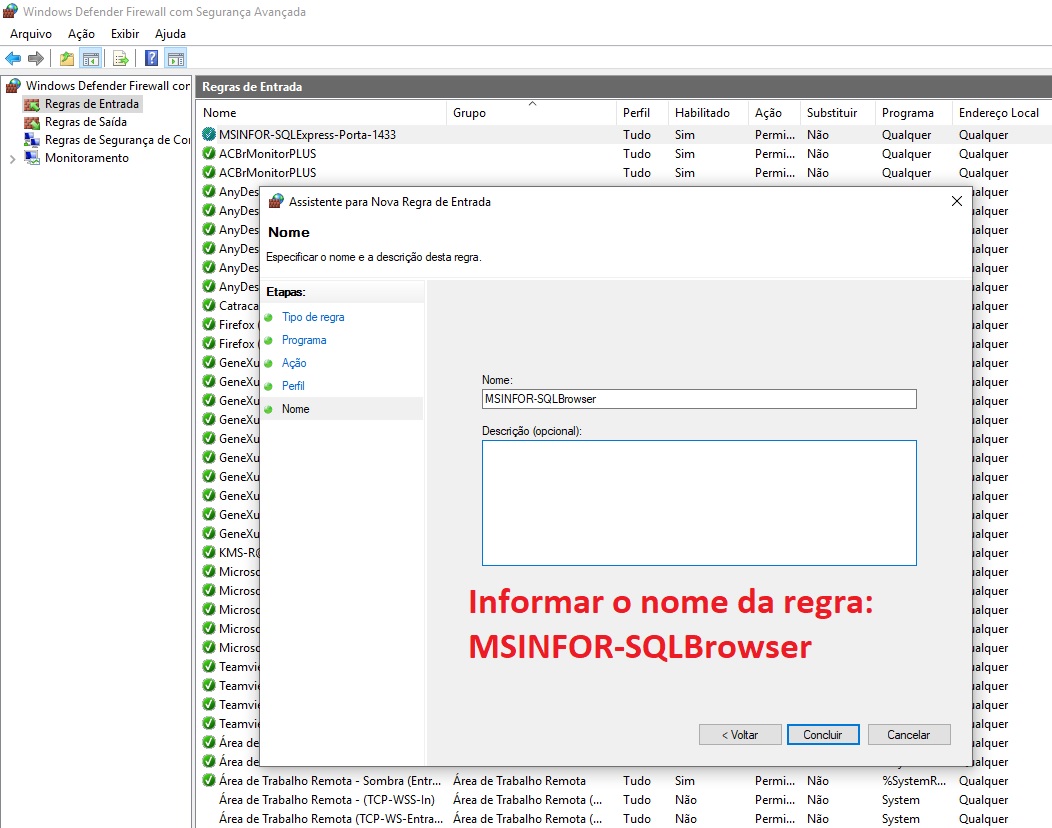Sort by the Programa column header
Screen dimensions: 1052x828
tap(914, 113)
